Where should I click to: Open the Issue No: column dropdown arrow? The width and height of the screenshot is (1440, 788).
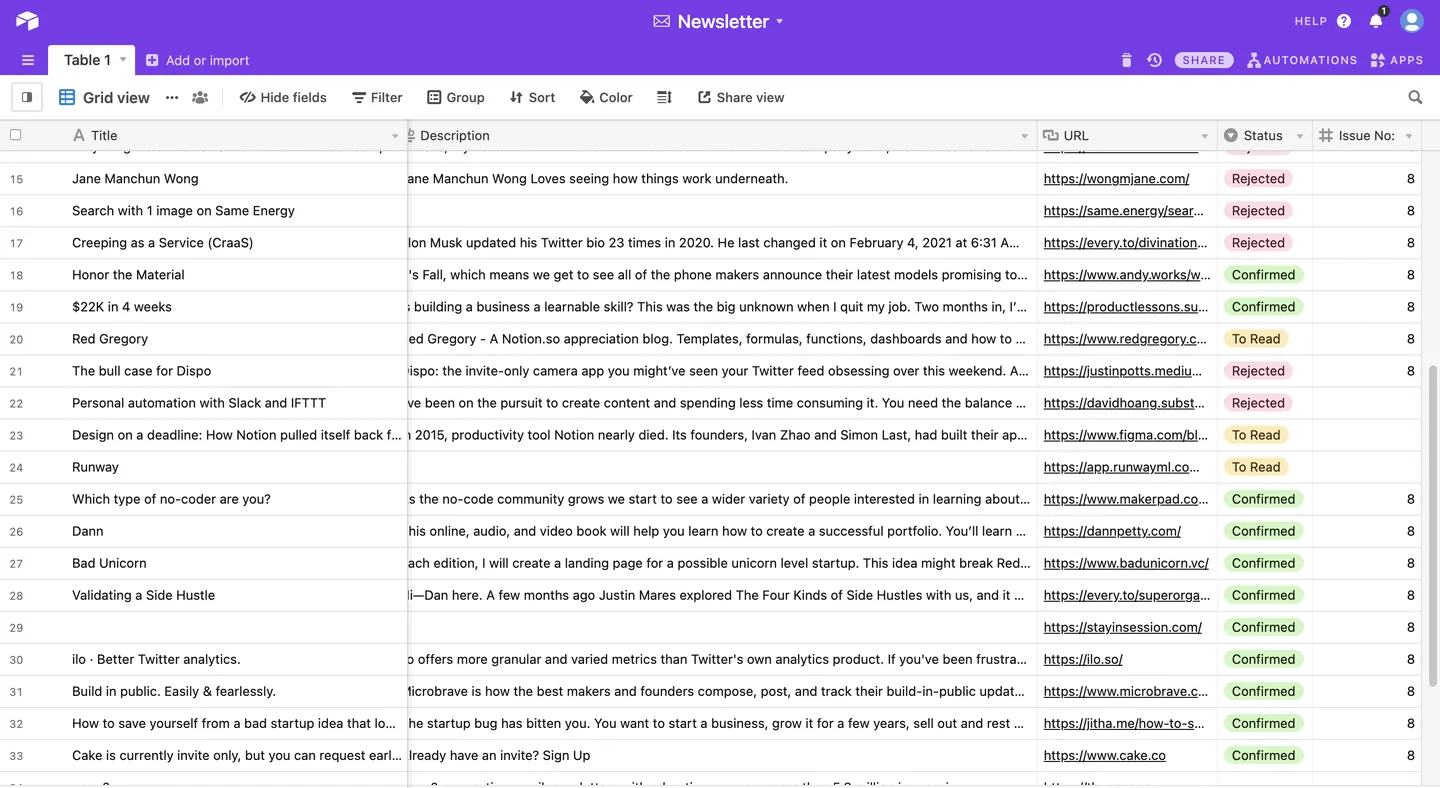1409,136
